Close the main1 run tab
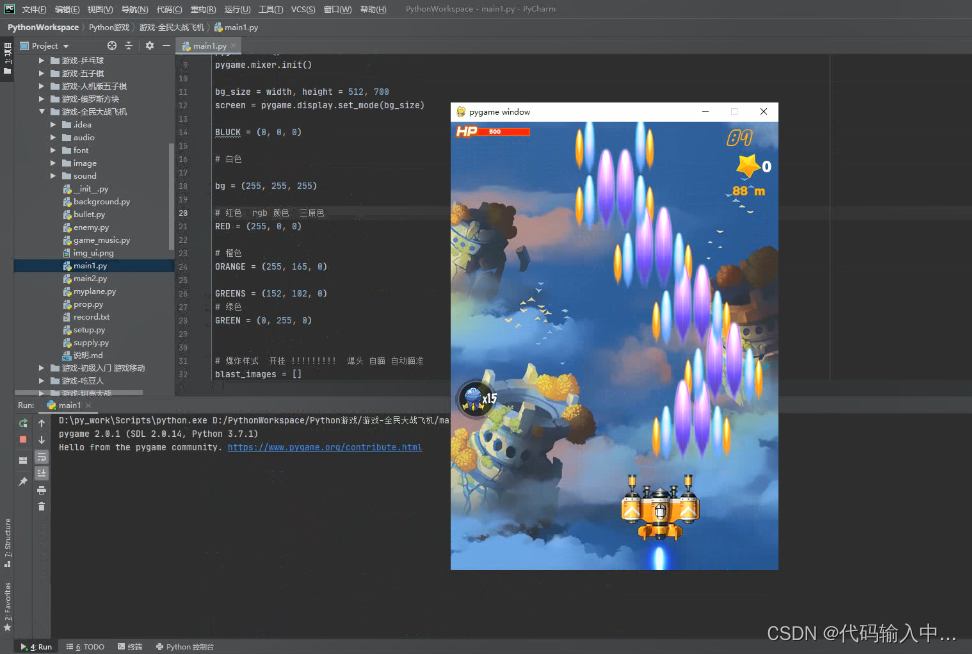 [x=89, y=405]
